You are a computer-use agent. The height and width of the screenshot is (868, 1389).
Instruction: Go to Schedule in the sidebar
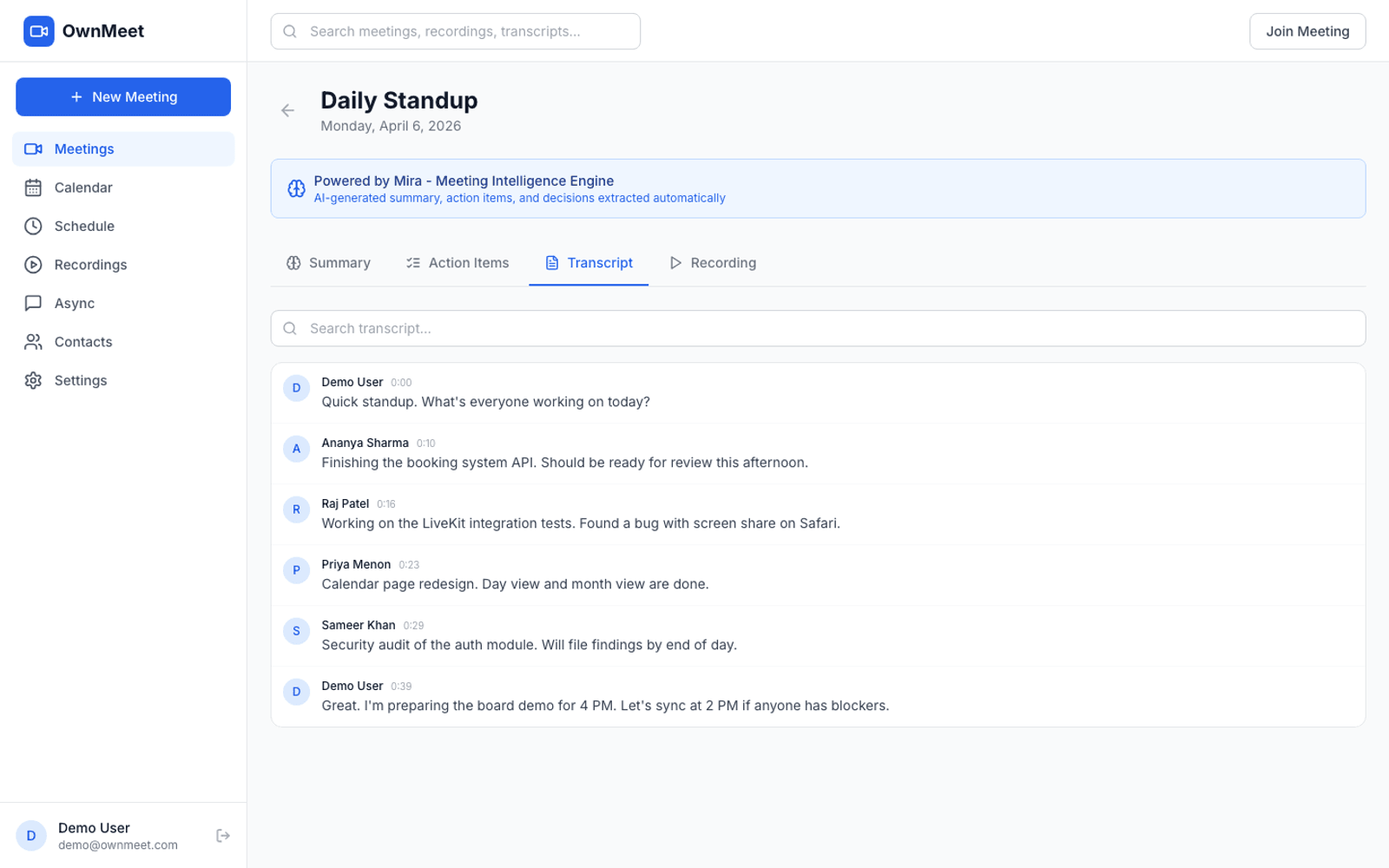(123, 226)
